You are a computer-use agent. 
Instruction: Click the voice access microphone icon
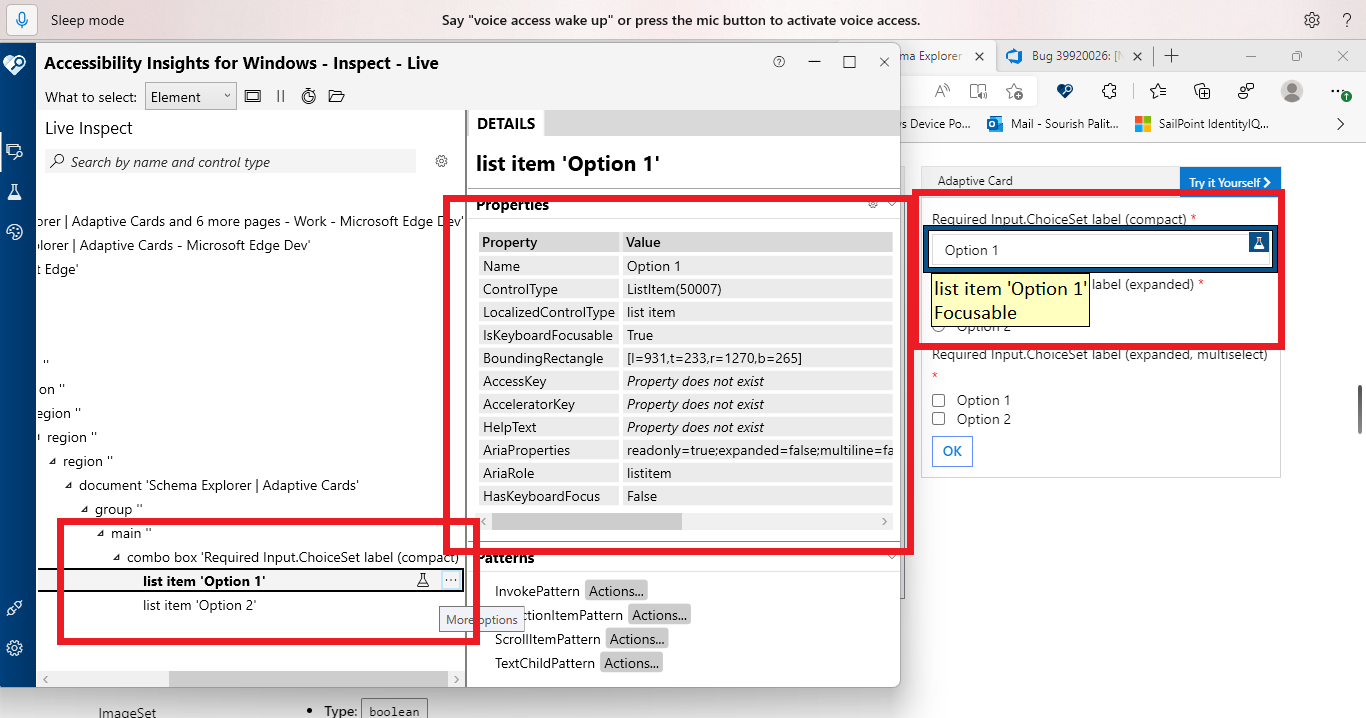(21, 20)
